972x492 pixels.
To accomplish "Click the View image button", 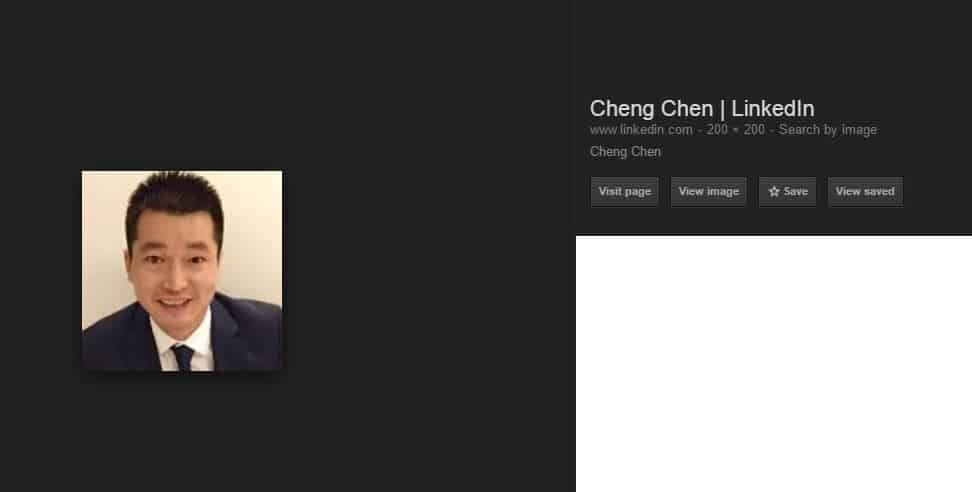I will click(709, 191).
